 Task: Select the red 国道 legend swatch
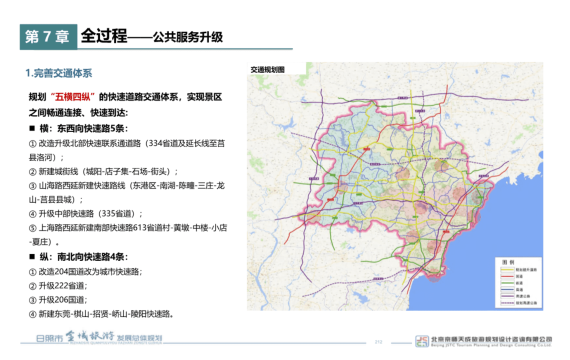click(x=507, y=276)
